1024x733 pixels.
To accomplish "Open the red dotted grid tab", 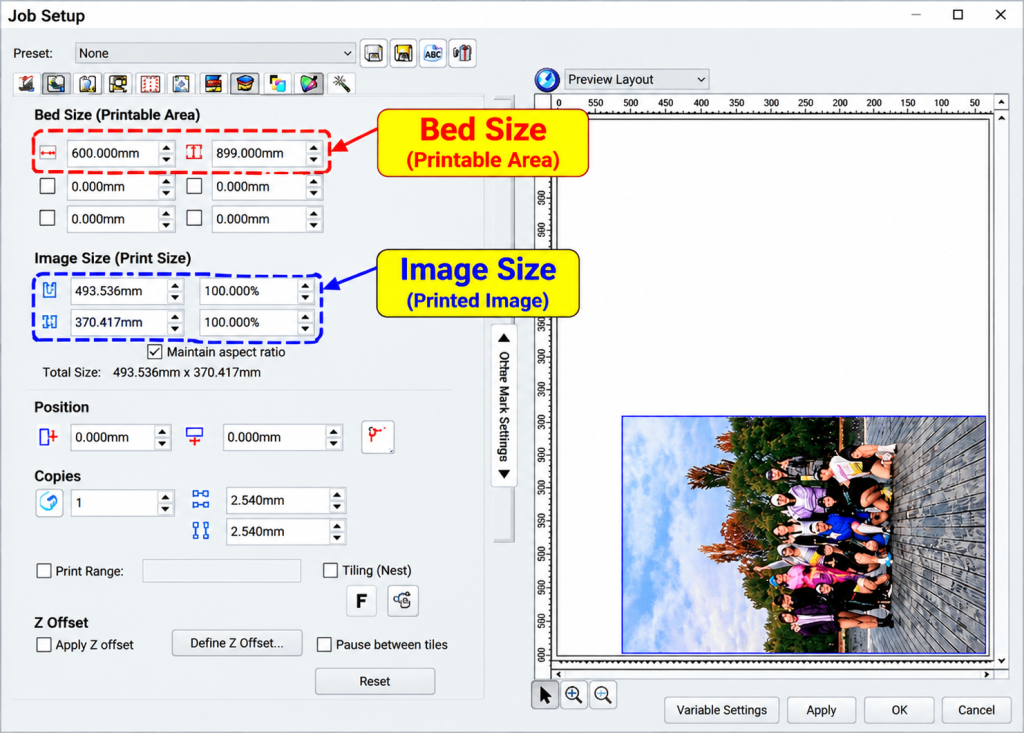I will 150,84.
